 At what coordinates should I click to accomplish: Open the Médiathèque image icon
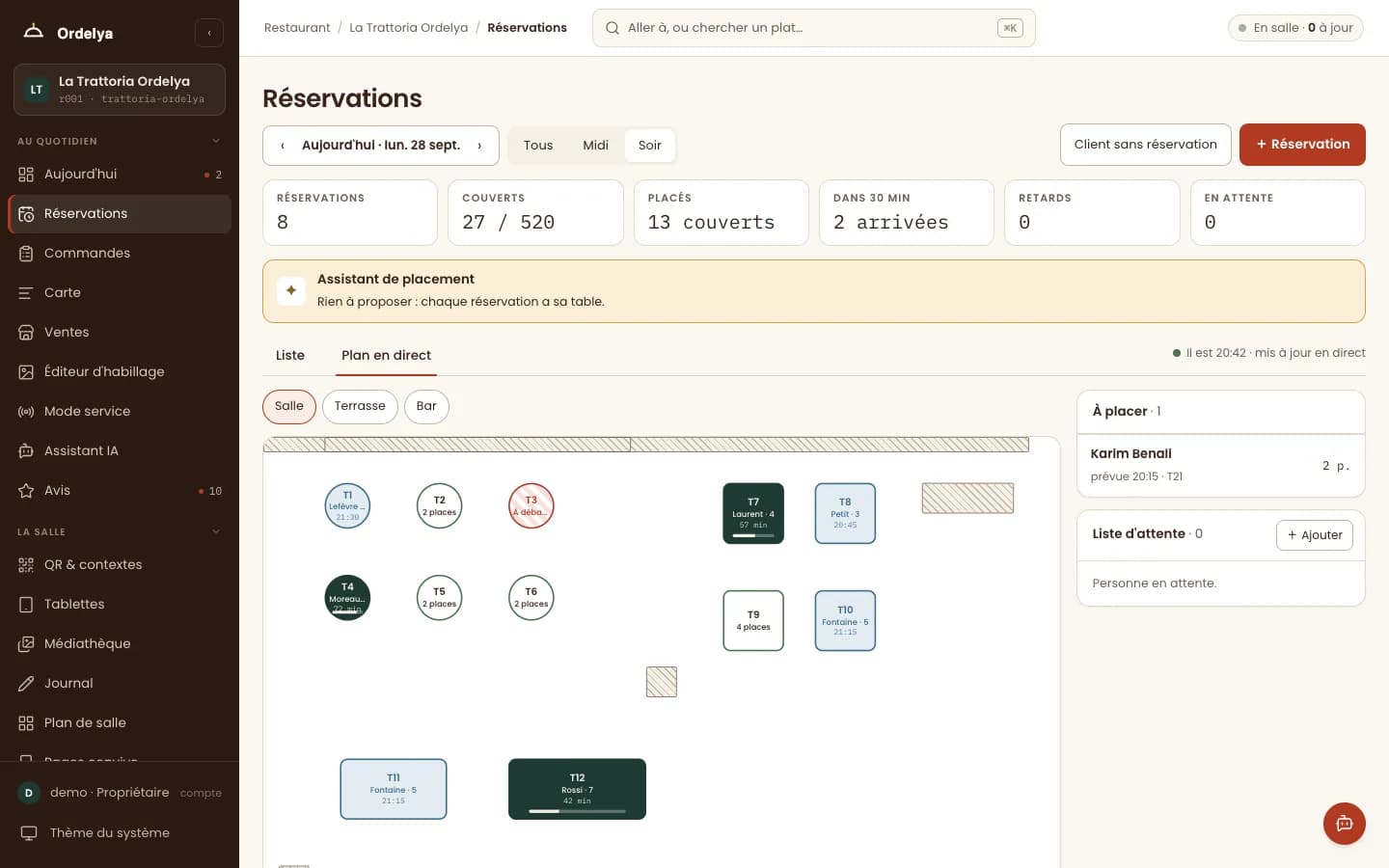coord(26,644)
